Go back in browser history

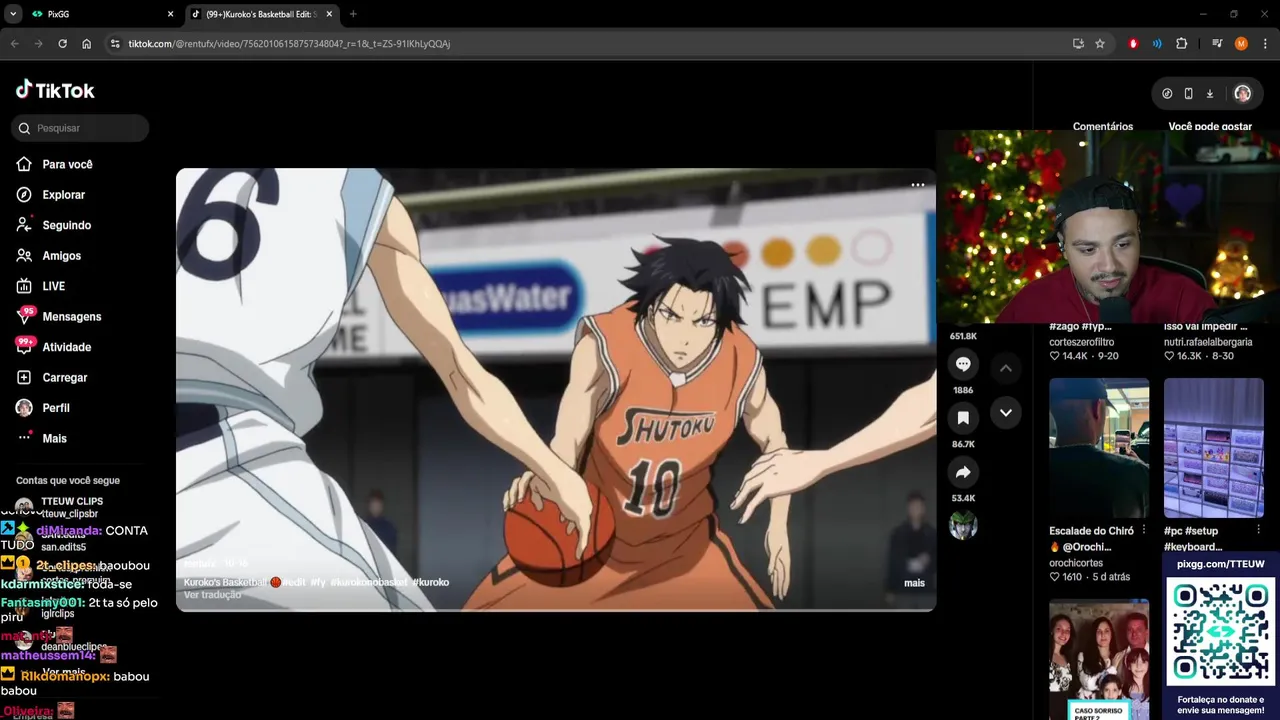click(14, 44)
